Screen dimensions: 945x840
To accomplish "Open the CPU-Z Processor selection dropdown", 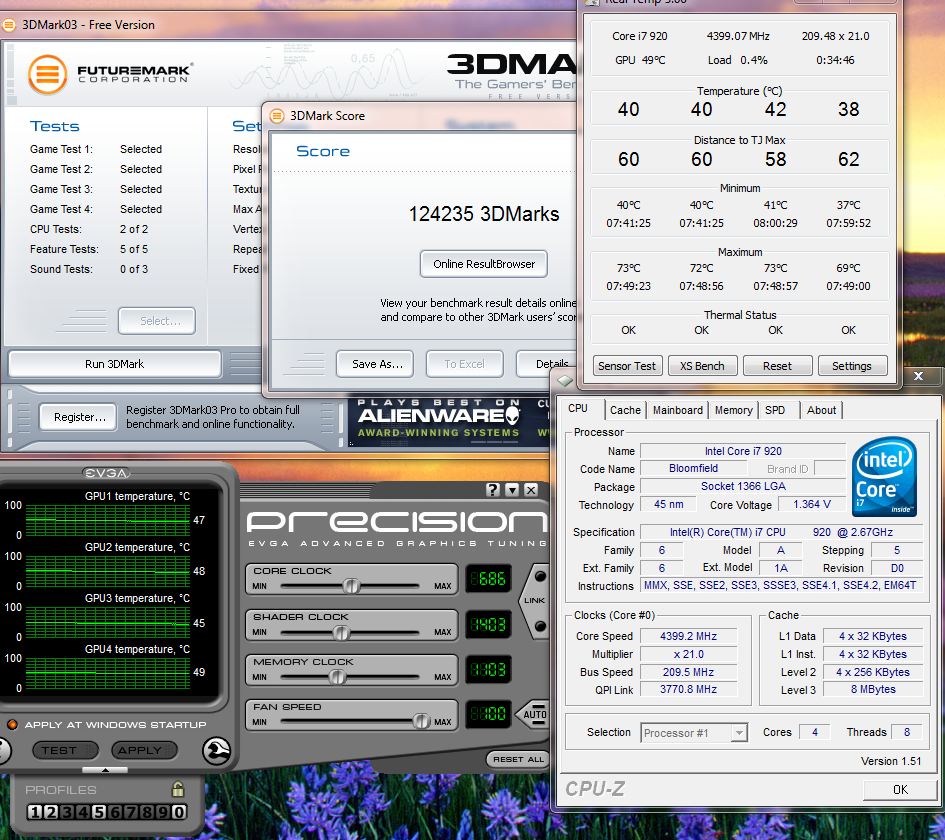I will pyautogui.click(x=738, y=733).
